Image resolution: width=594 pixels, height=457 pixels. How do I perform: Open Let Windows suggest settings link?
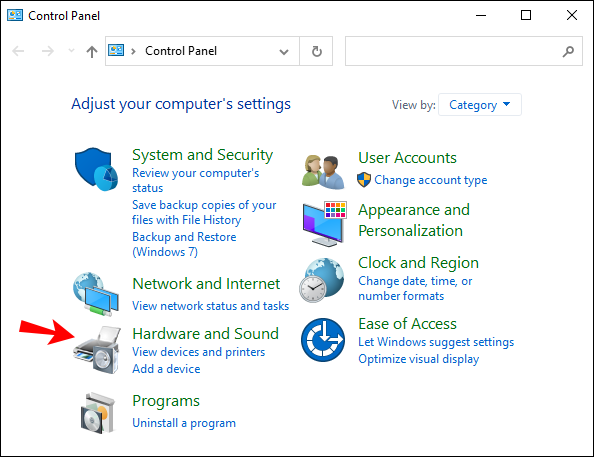[x=436, y=342]
